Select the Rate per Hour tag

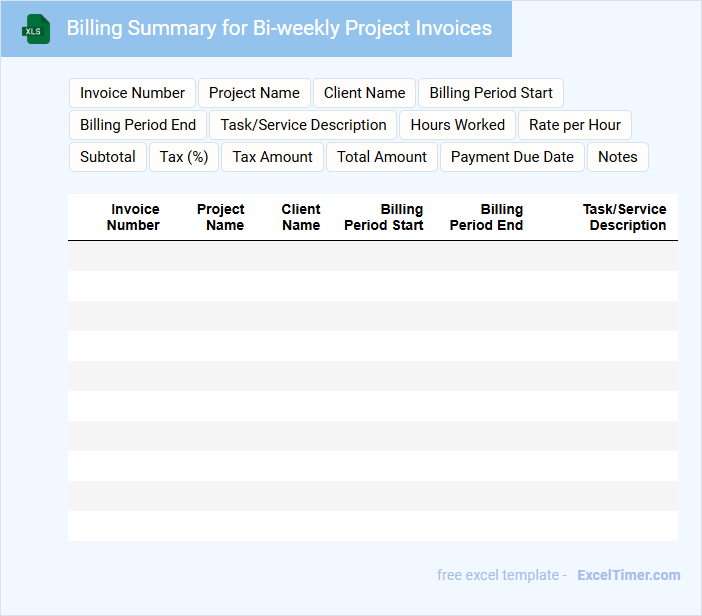(575, 125)
